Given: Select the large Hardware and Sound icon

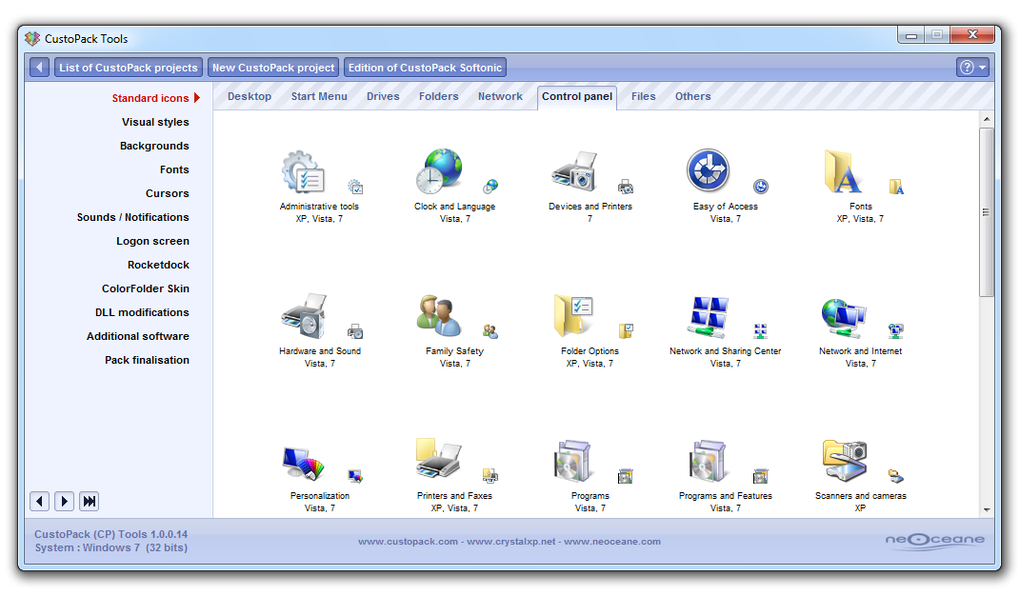Looking at the screenshot, I should pos(304,316).
